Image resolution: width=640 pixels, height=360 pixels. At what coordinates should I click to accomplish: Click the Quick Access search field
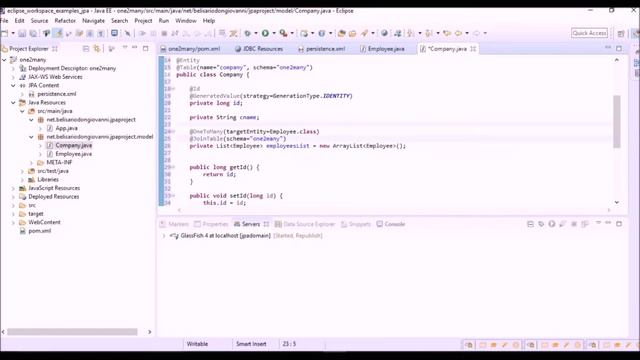tap(589, 33)
